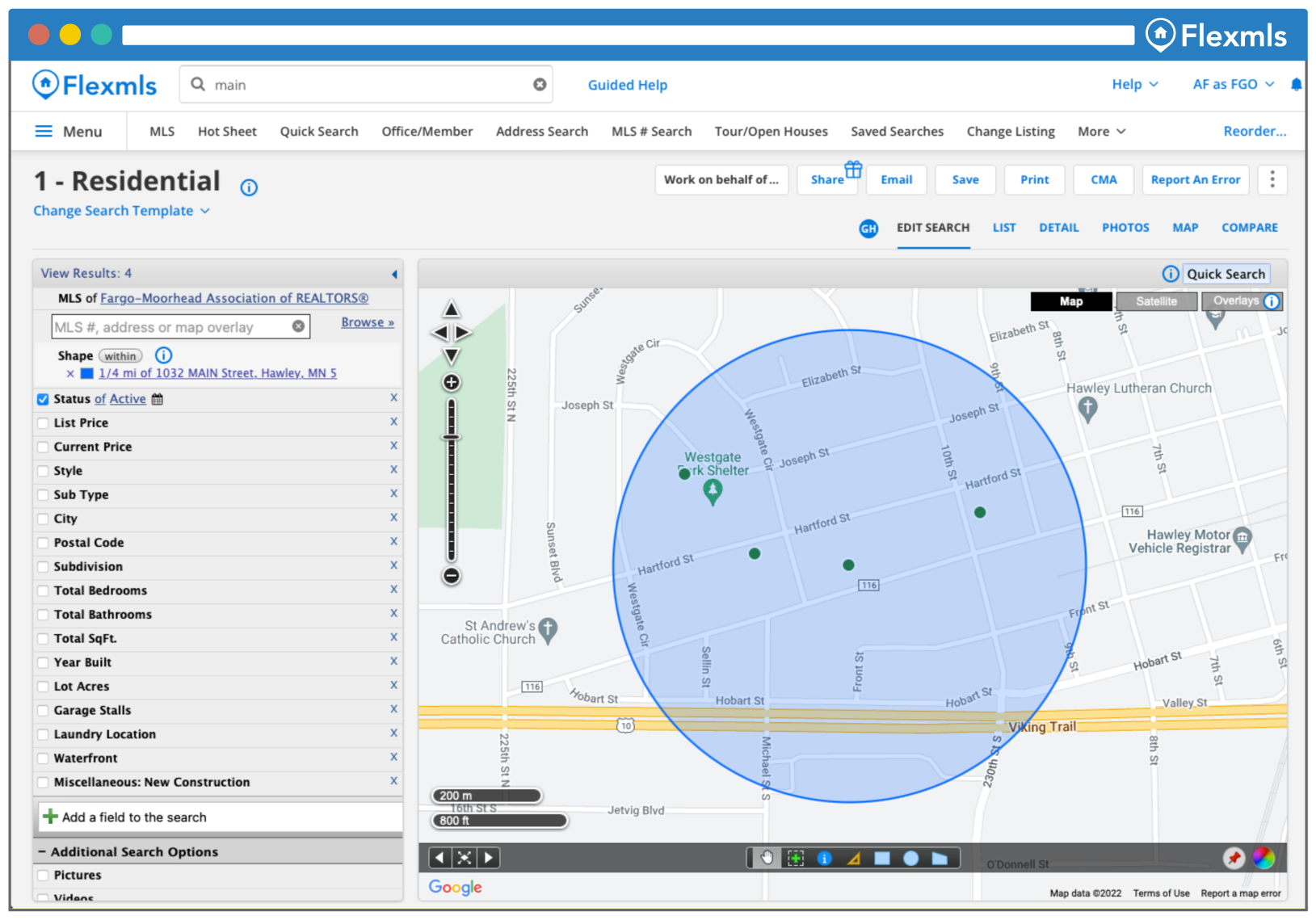This screenshot has width=1316, height=920.
Task: Select the measure distance triangle tool
Action: (x=854, y=858)
